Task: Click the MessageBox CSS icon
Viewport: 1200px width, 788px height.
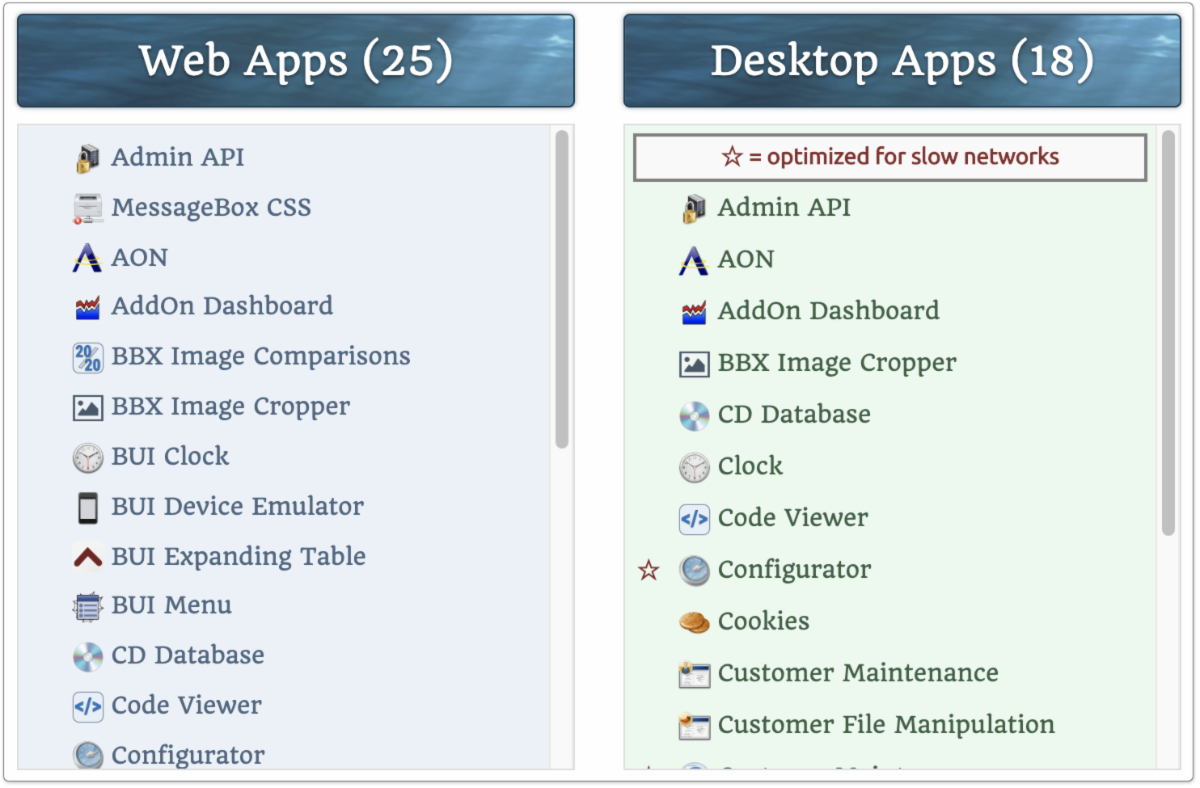Action: pos(88,208)
